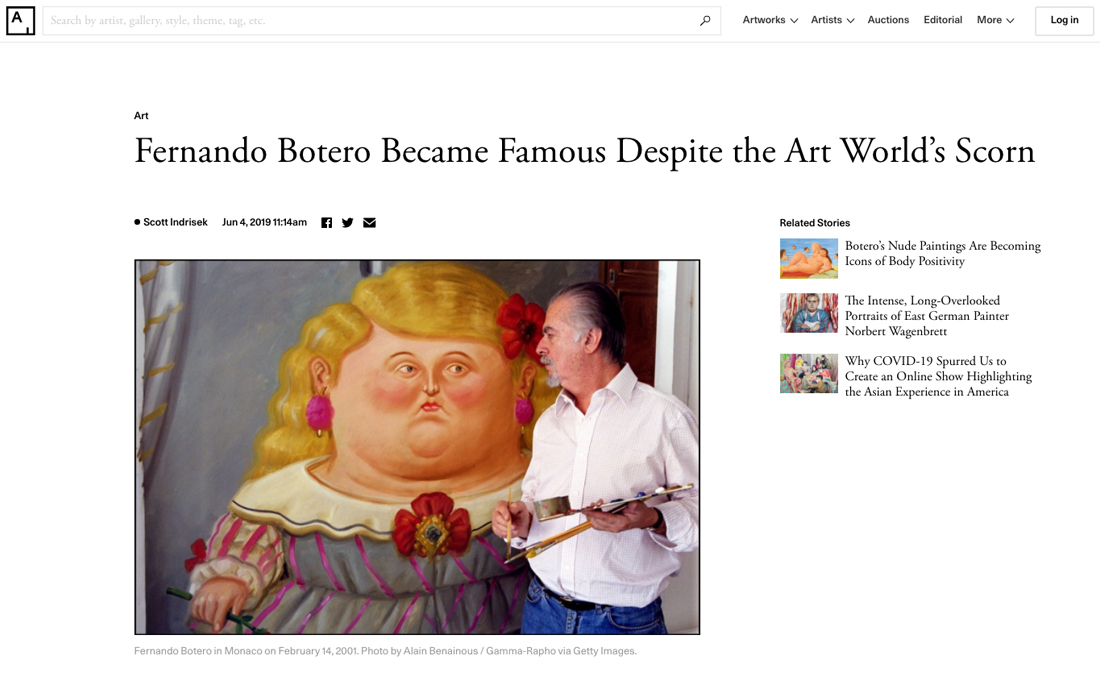Open author Scott Indrisek's page
1100x675 pixels.
click(x=175, y=222)
